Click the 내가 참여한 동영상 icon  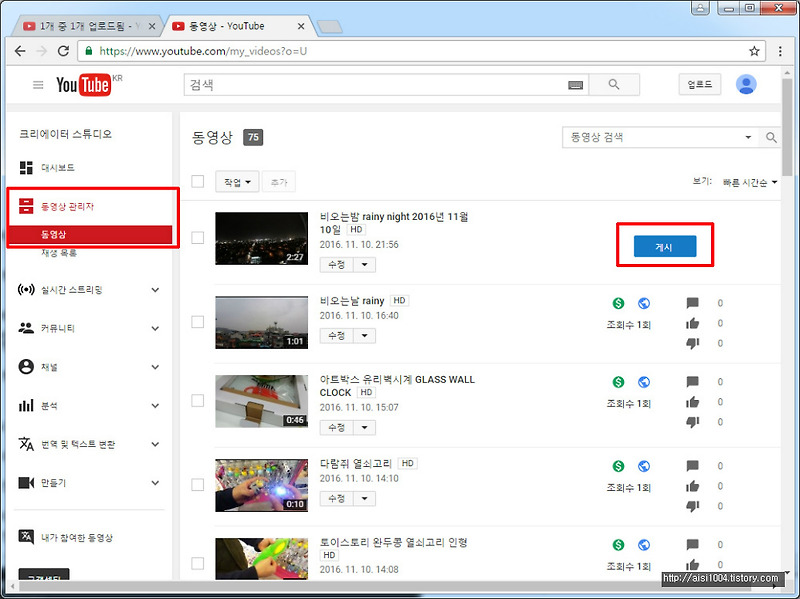pyautogui.click(x=26, y=537)
